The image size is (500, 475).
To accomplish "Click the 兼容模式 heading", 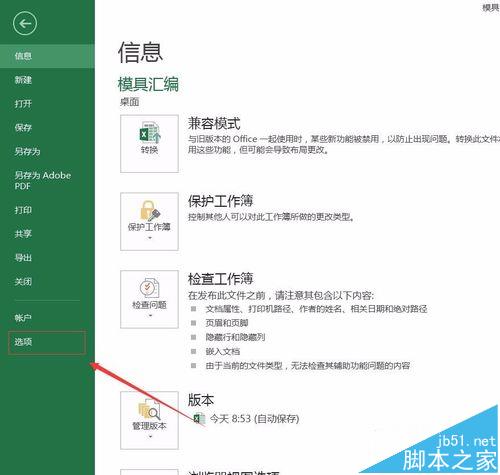I will (x=214, y=123).
